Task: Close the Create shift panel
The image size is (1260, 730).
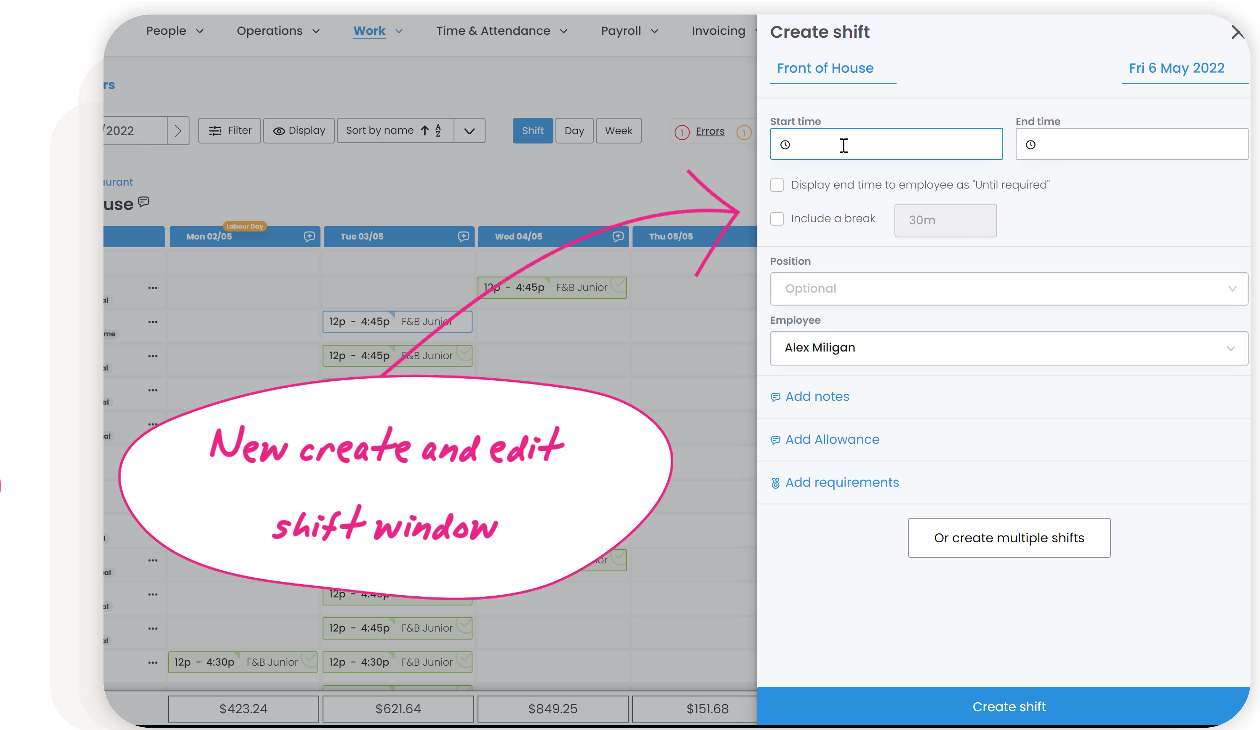Action: click(x=1237, y=32)
